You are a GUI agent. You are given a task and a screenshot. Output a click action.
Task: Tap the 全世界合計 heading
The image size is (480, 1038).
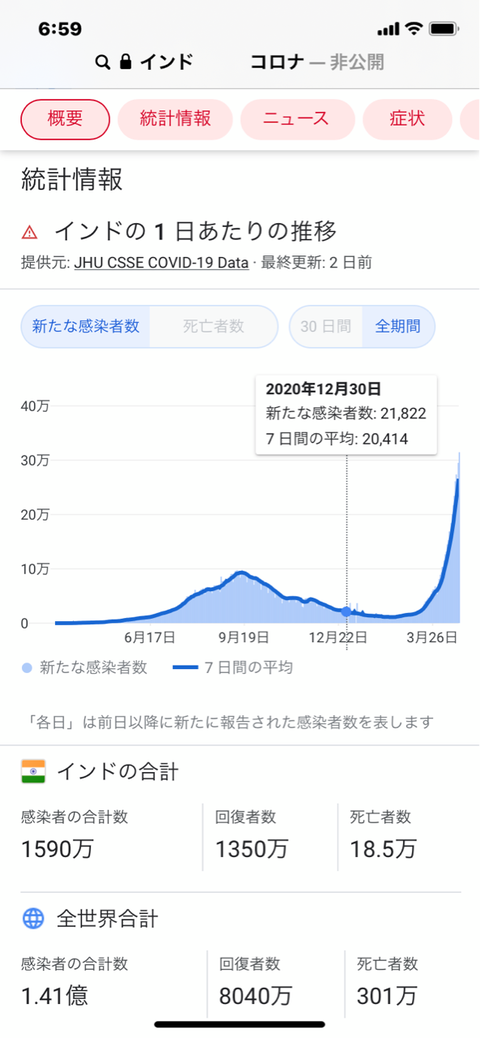click(107, 919)
